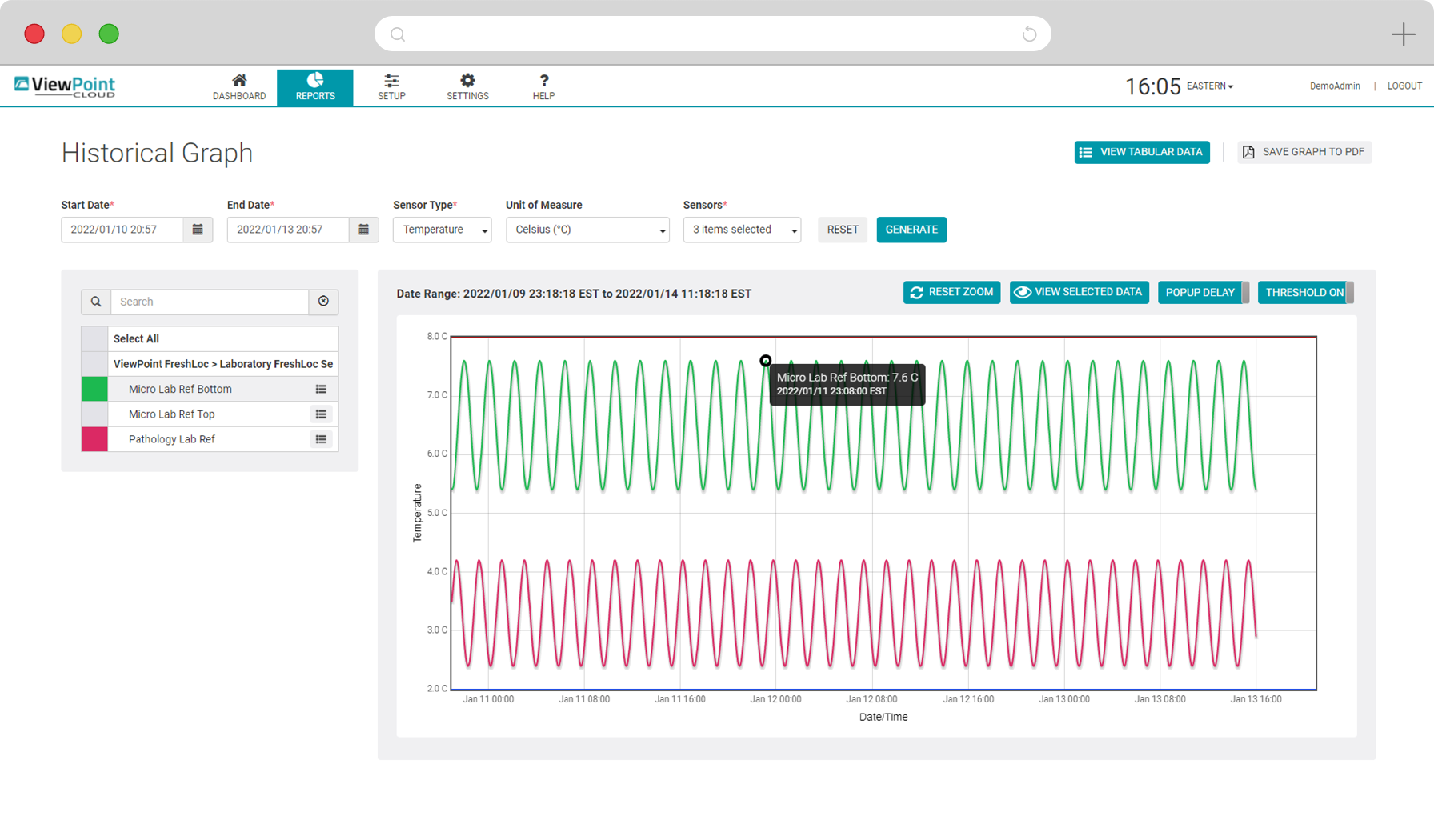Expand the Sensor Type dropdown
This screenshot has width=1434, height=840.
click(x=442, y=230)
